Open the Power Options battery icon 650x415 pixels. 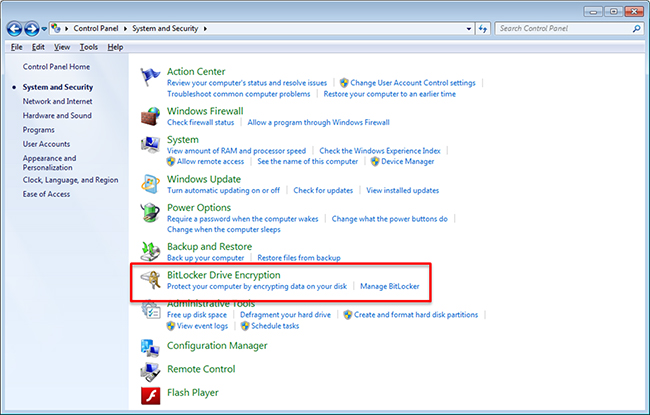(x=150, y=213)
